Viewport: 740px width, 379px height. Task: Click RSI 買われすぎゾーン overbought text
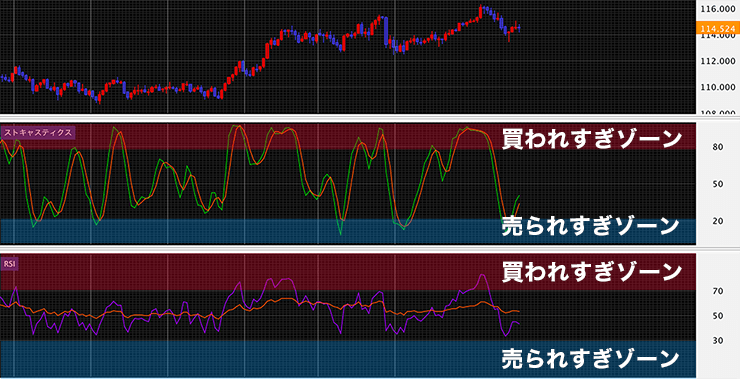click(592, 271)
